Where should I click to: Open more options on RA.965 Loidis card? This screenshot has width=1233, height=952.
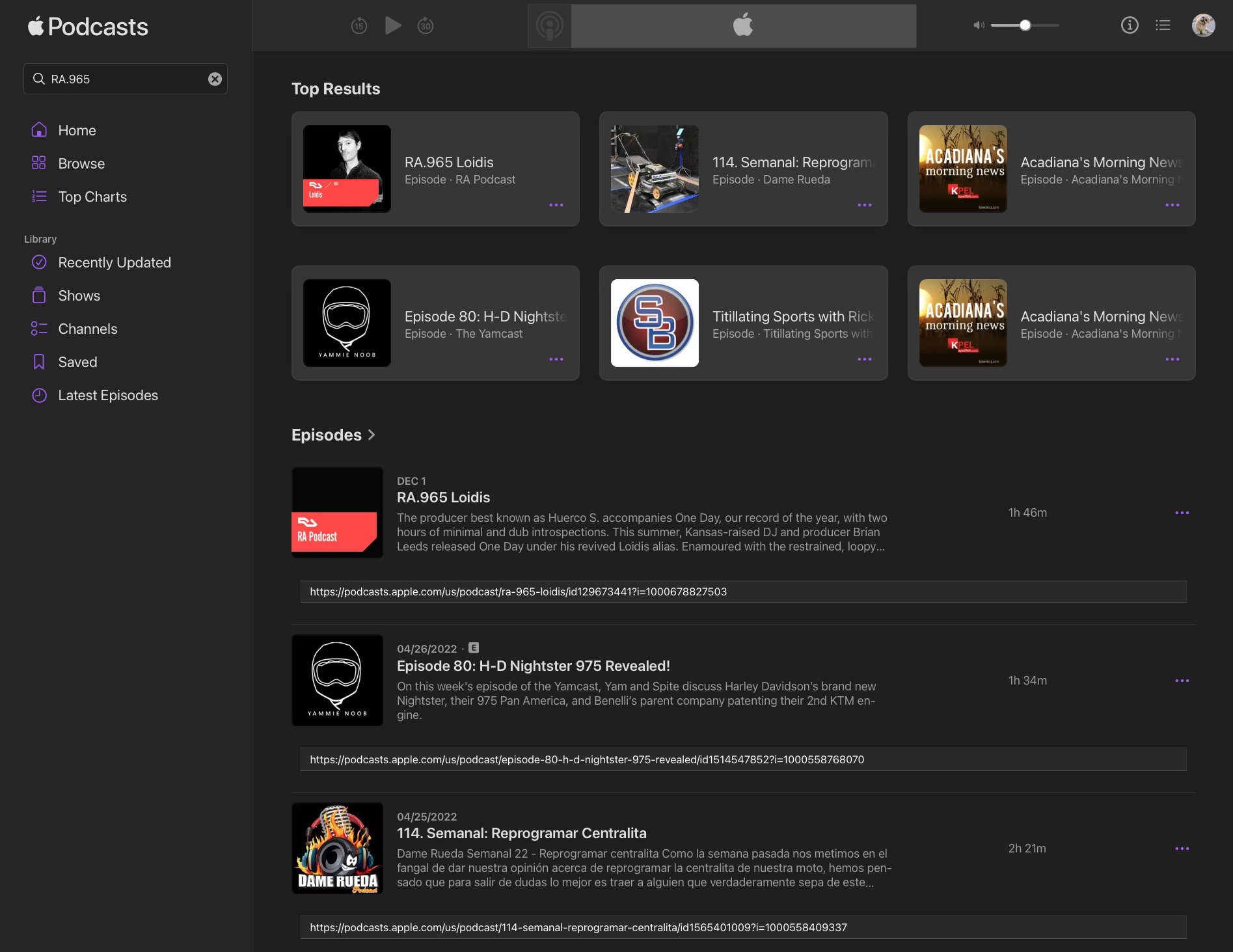(556, 205)
